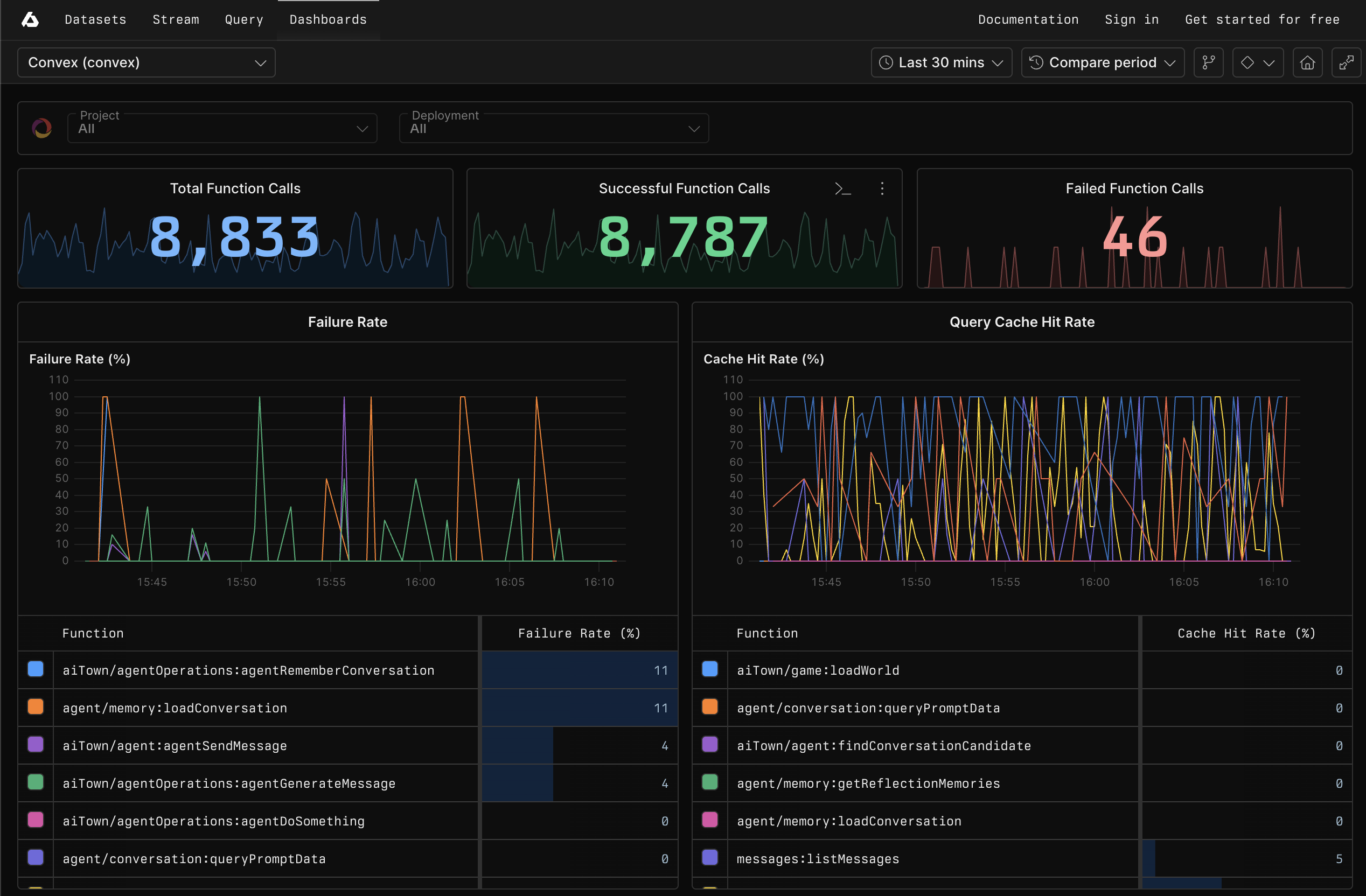
Task: Click Get started for free link
Action: coord(1262,19)
